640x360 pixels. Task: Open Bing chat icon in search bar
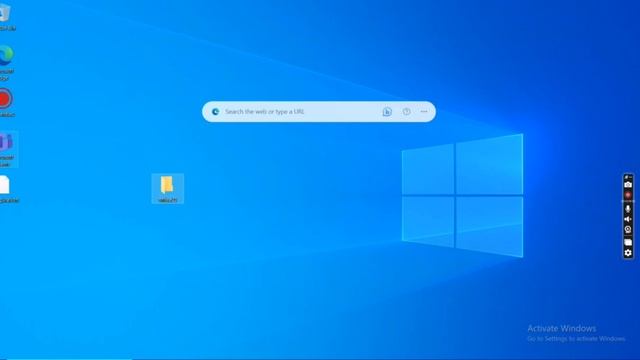(387, 111)
